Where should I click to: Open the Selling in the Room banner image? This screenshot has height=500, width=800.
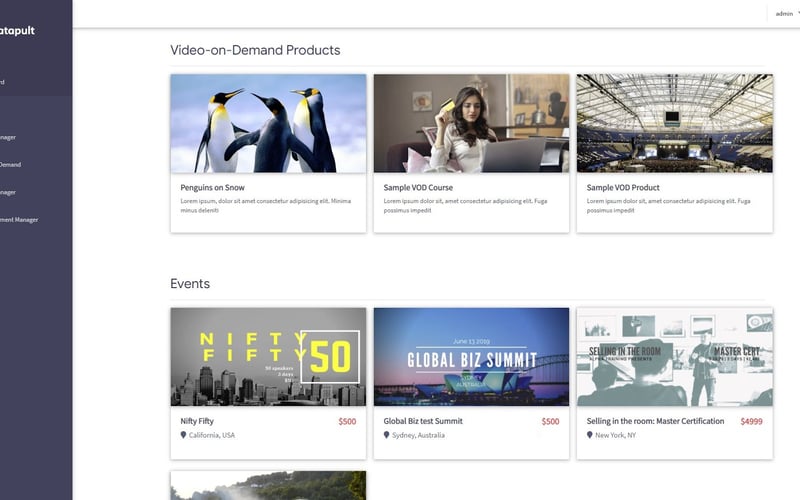674,357
